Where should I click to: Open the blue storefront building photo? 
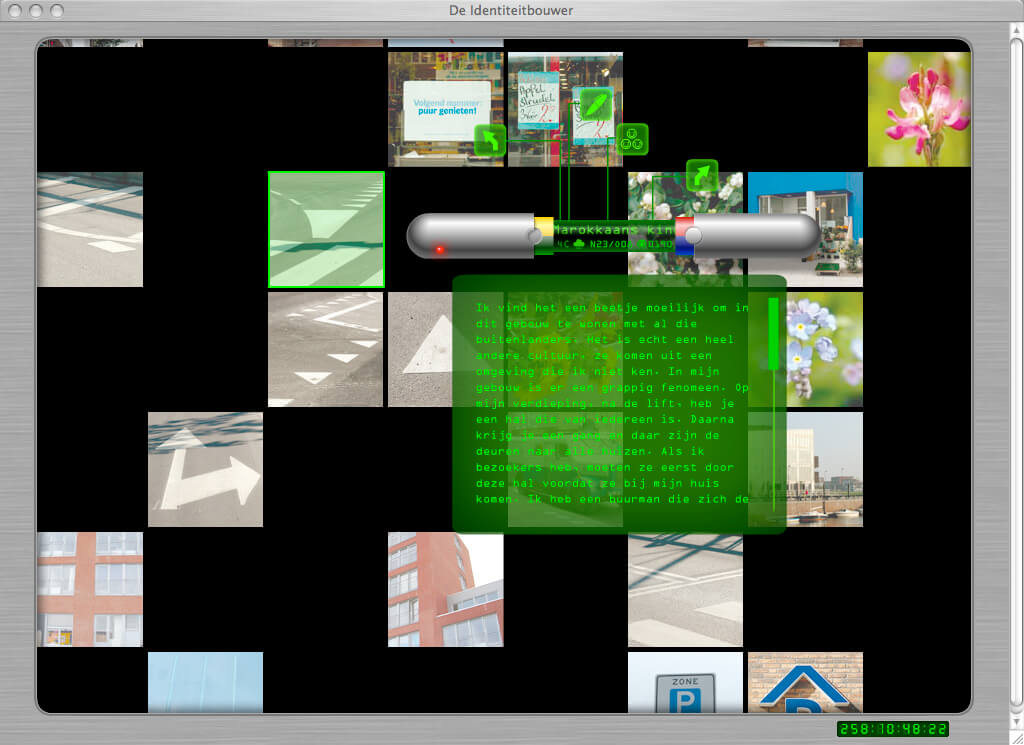[805, 229]
